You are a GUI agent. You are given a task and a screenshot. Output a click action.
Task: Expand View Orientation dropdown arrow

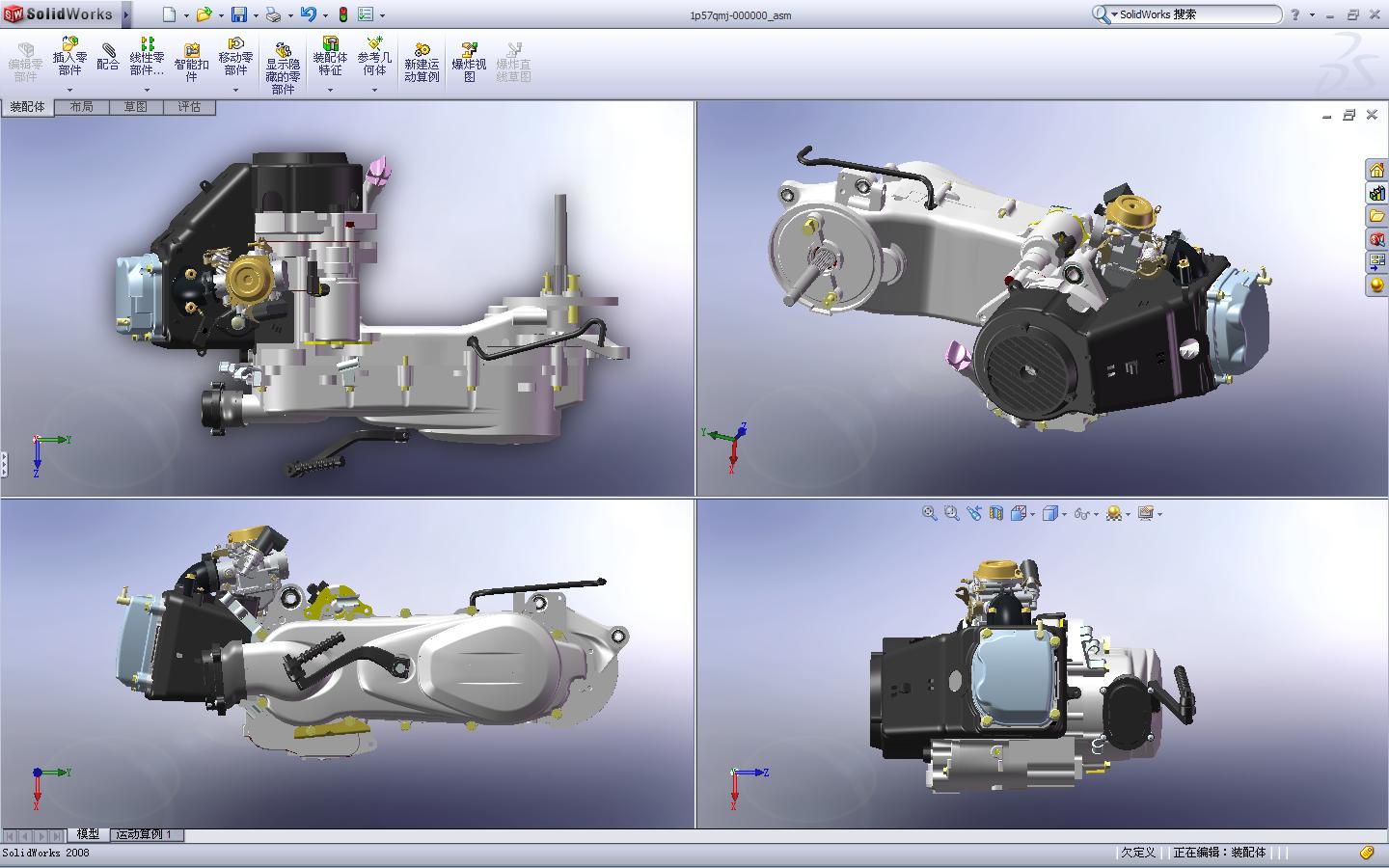coord(1032,514)
